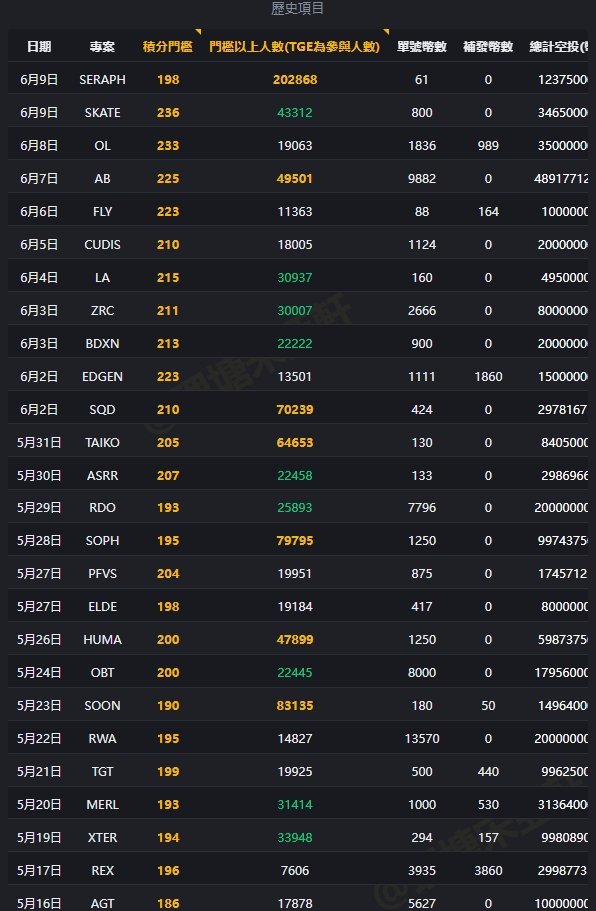Click the 門檻以上人數 column header
This screenshot has width=596, height=911.
point(295,46)
